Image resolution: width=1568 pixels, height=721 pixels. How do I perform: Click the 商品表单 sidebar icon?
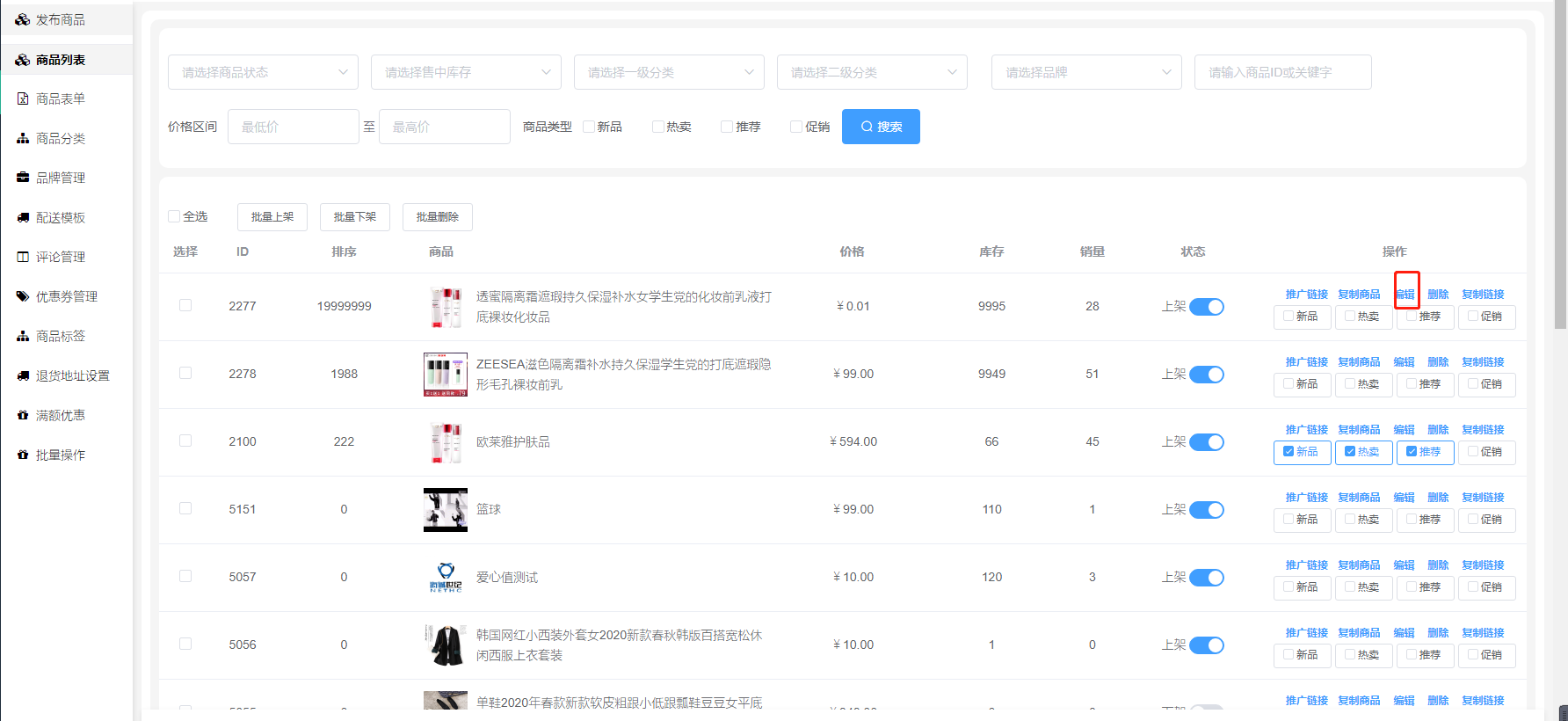pyautogui.click(x=23, y=98)
